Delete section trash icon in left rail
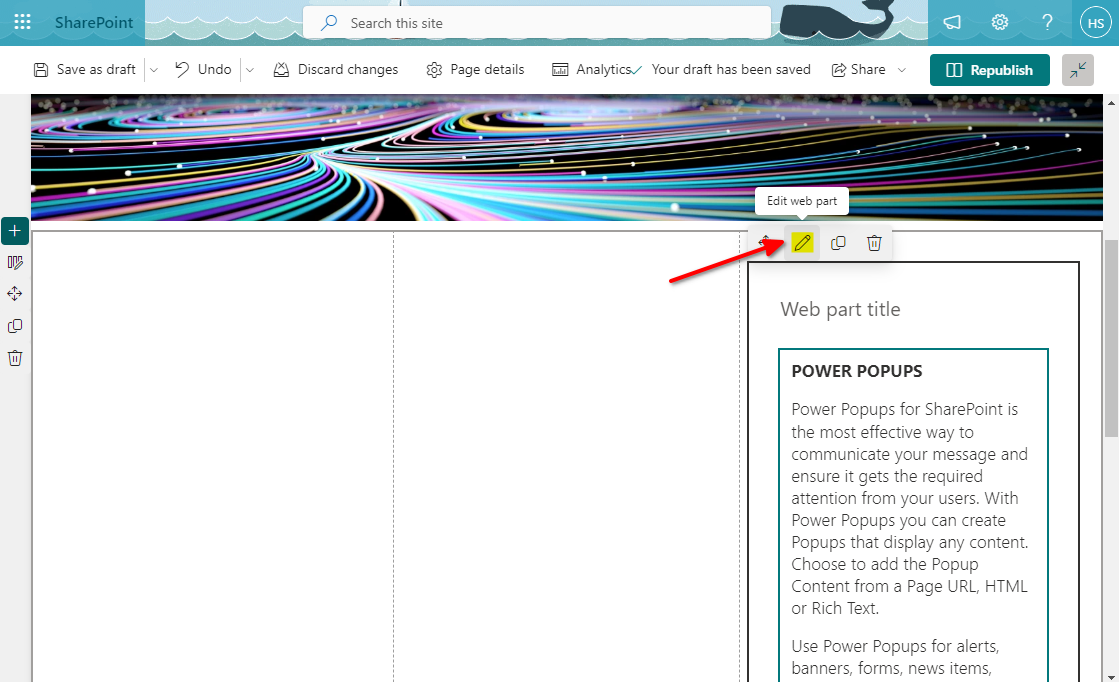This screenshot has height=682, width=1119. tap(15, 358)
